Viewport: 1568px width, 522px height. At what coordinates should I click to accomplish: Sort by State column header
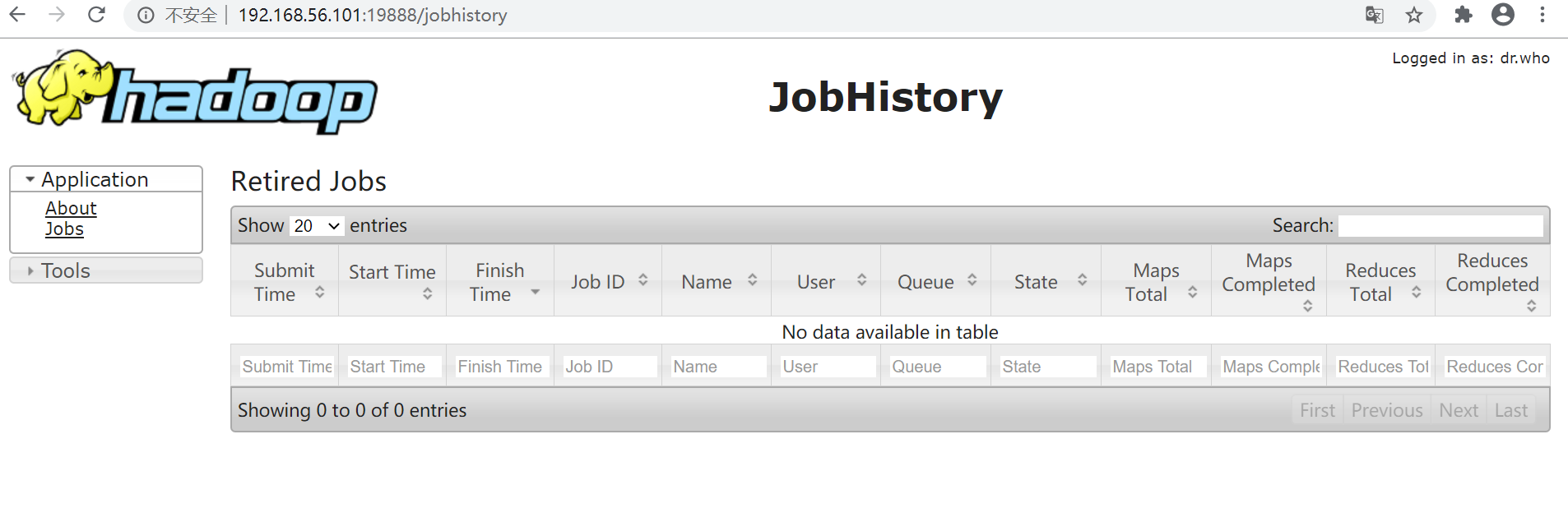[x=1046, y=281]
